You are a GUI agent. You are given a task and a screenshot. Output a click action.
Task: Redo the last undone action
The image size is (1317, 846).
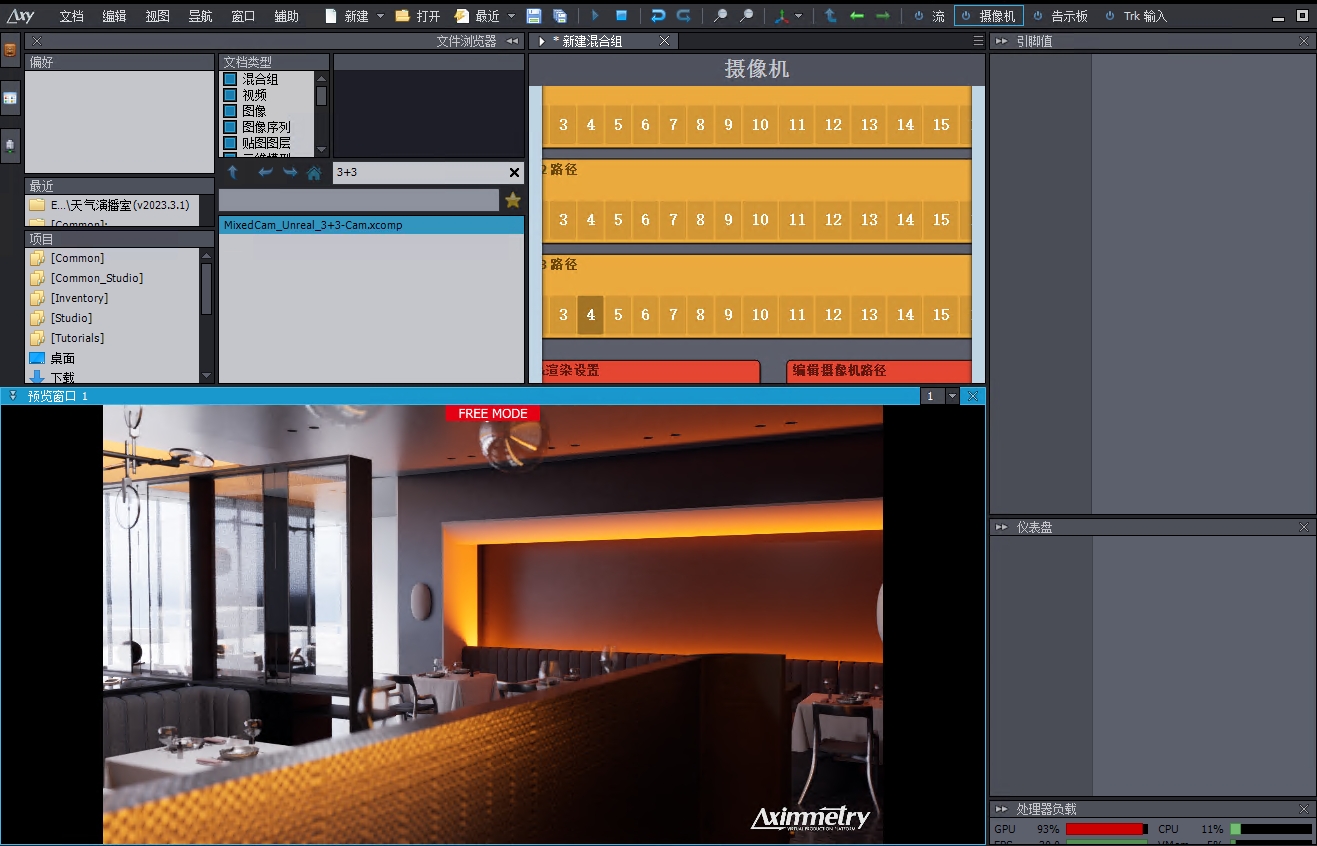684,16
